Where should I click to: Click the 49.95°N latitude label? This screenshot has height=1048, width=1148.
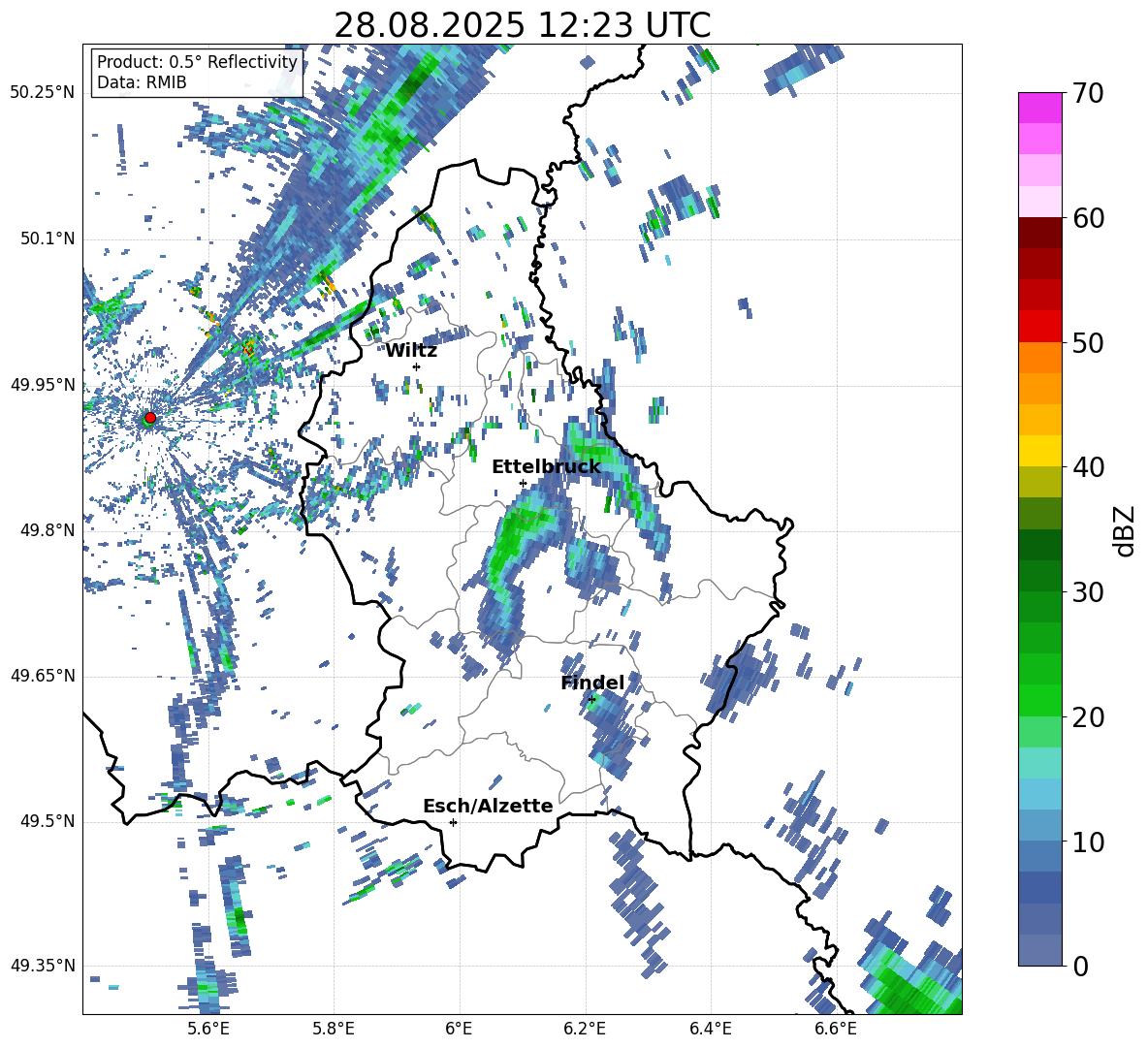[43, 385]
